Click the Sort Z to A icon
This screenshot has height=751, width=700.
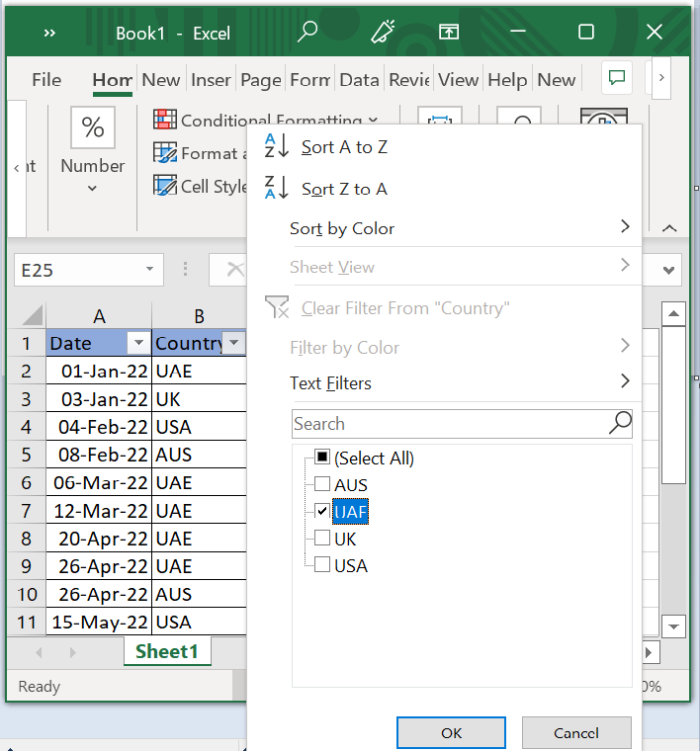(x=276, y=188)
